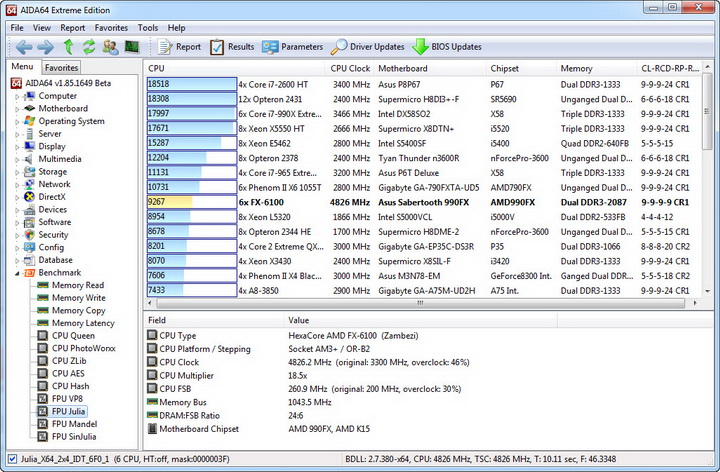Viewport: 720px width, 472px height.
Task: Sort by the Memory column header
Action: (x=597, y=68)
